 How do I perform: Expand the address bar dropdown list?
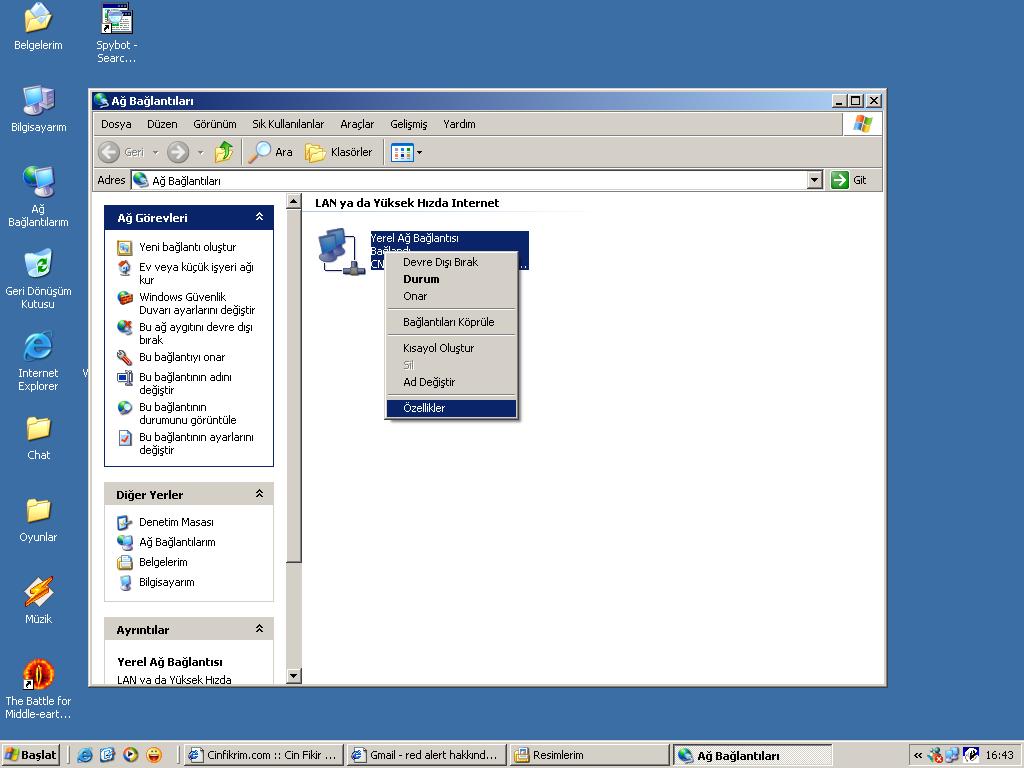click(x=814, y=180)
